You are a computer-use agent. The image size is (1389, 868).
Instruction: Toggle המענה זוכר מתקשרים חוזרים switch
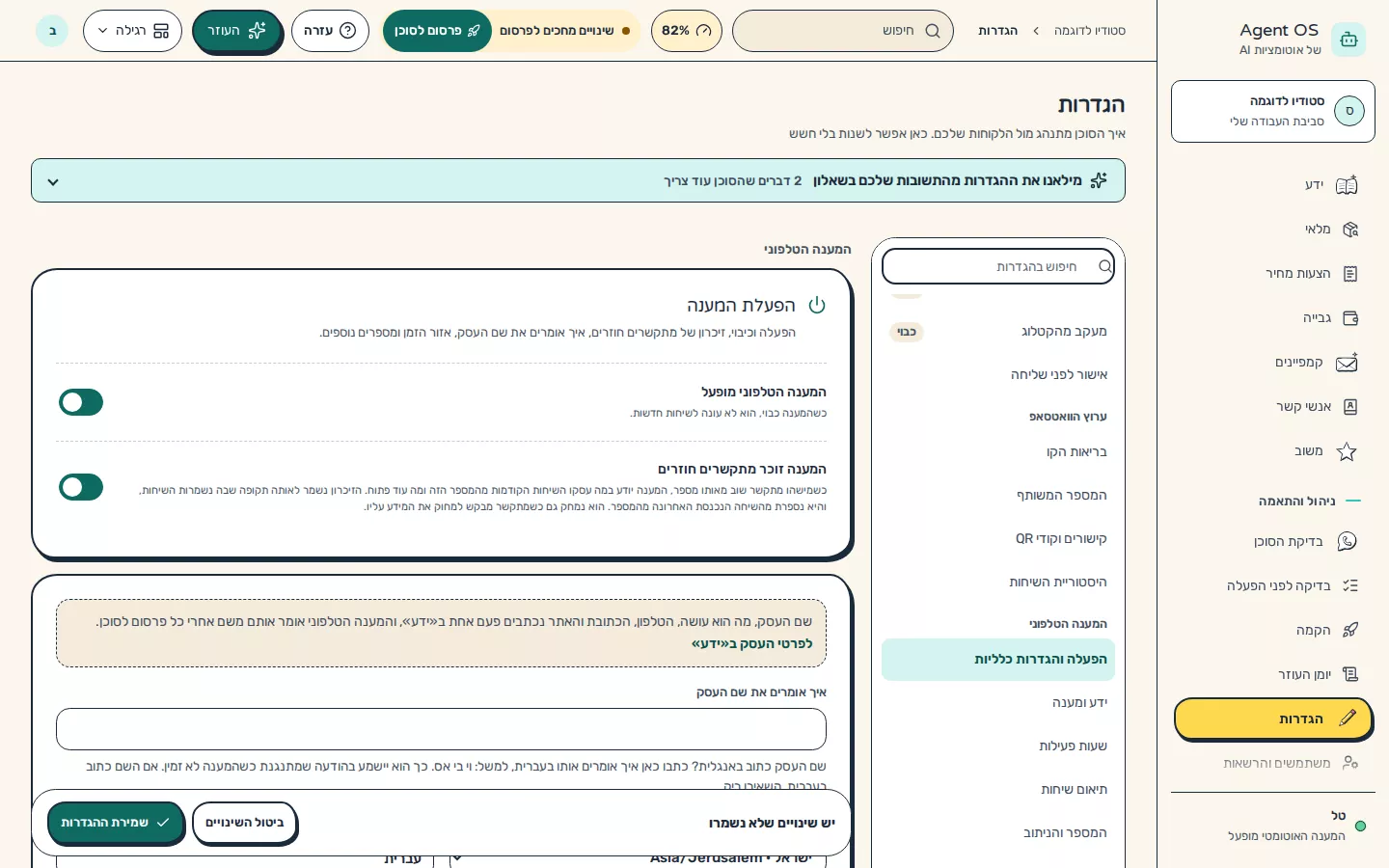(81, 487)
